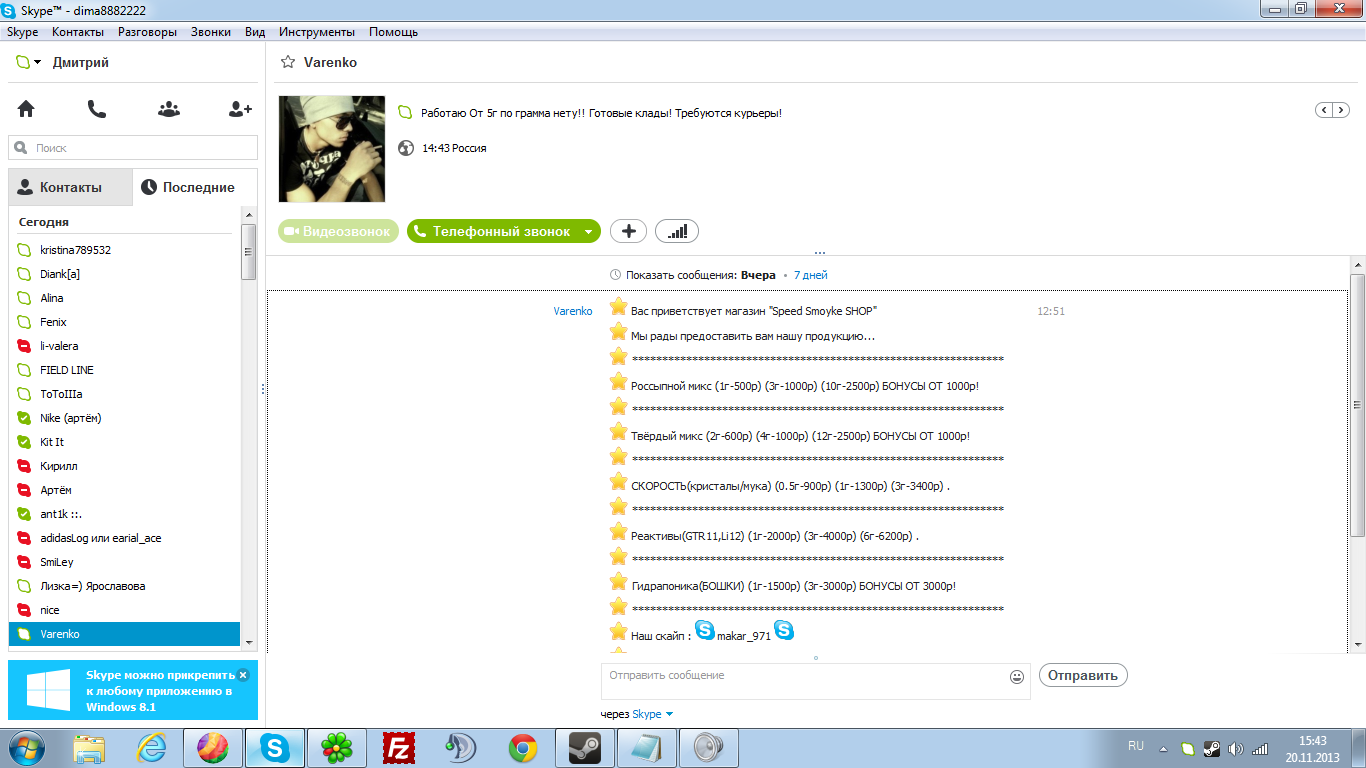Click the volume icon in system tray
This screenshot has height=768, width=1366.
click(x=1236, y=748)
